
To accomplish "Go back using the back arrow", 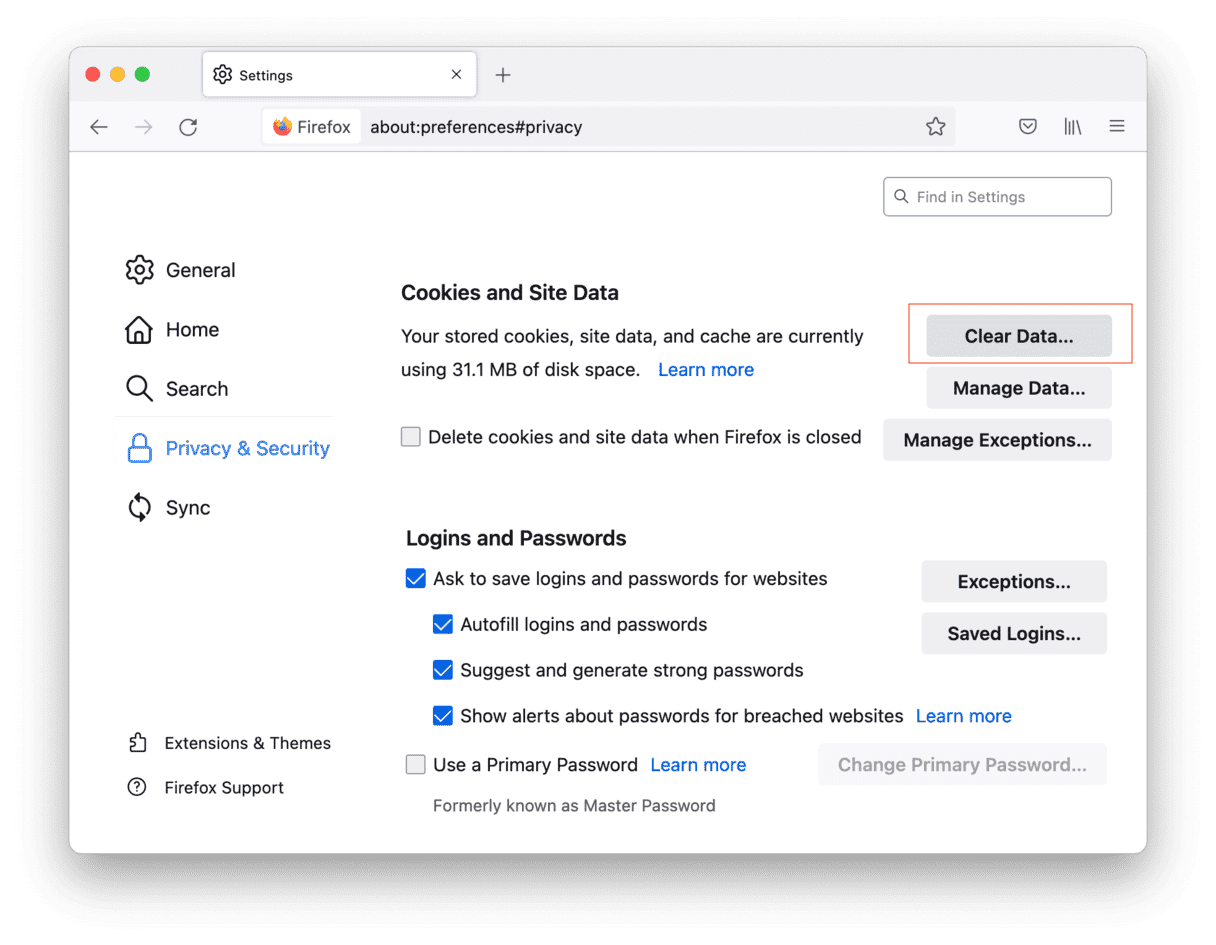I will (98, 127).
